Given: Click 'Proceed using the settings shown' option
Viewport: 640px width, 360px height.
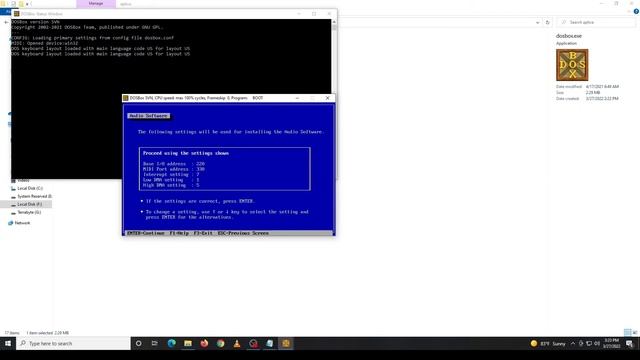Looking at the screenshot, I should click(186, 153).
